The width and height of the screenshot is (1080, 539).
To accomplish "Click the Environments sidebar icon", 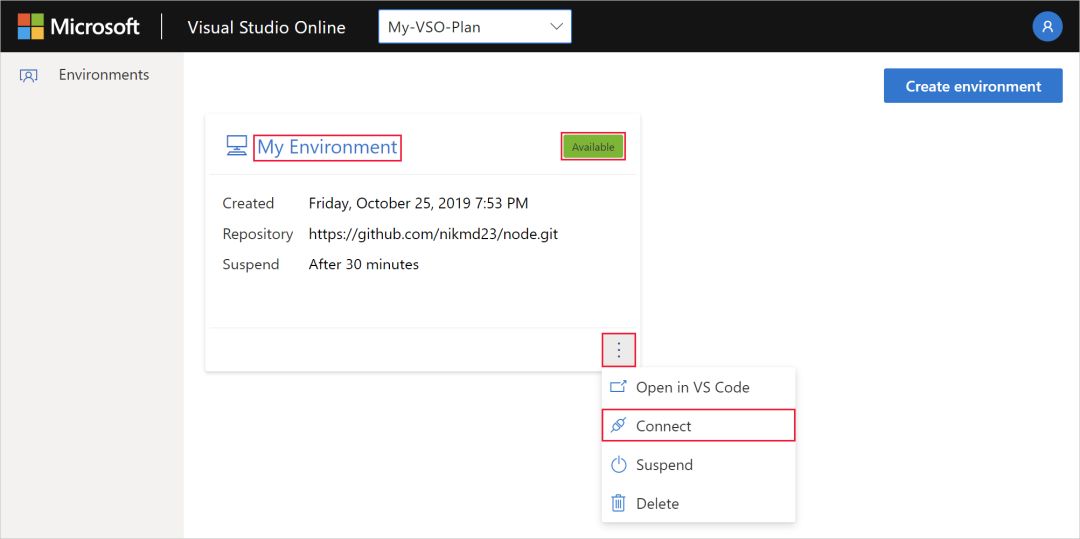I will (28, 75).
